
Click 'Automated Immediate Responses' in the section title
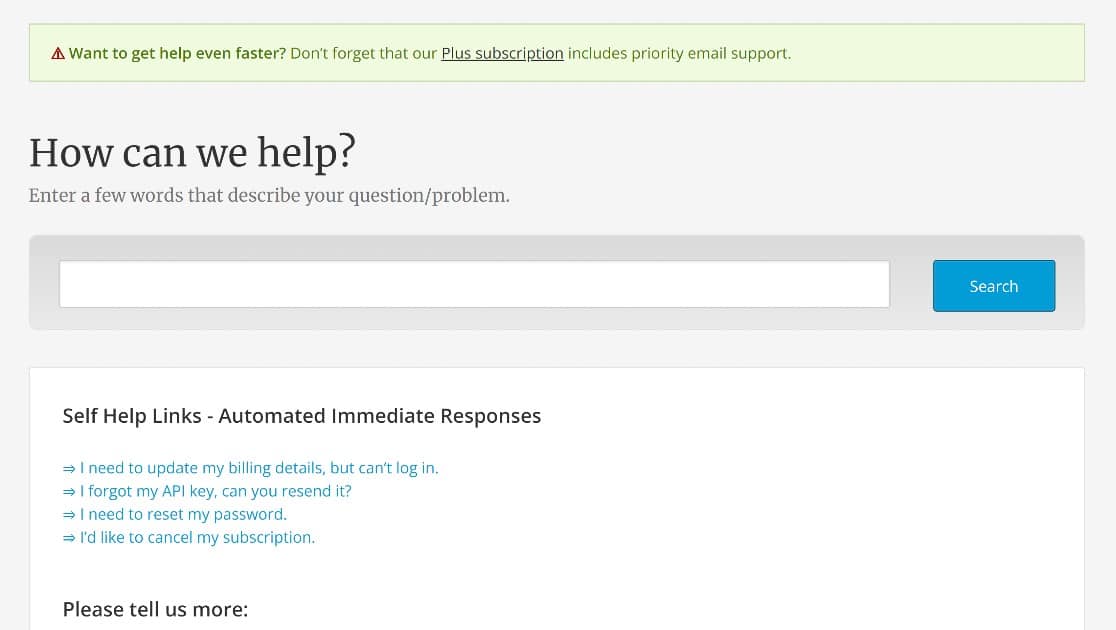pyautogui.click(x=379, y=416)
